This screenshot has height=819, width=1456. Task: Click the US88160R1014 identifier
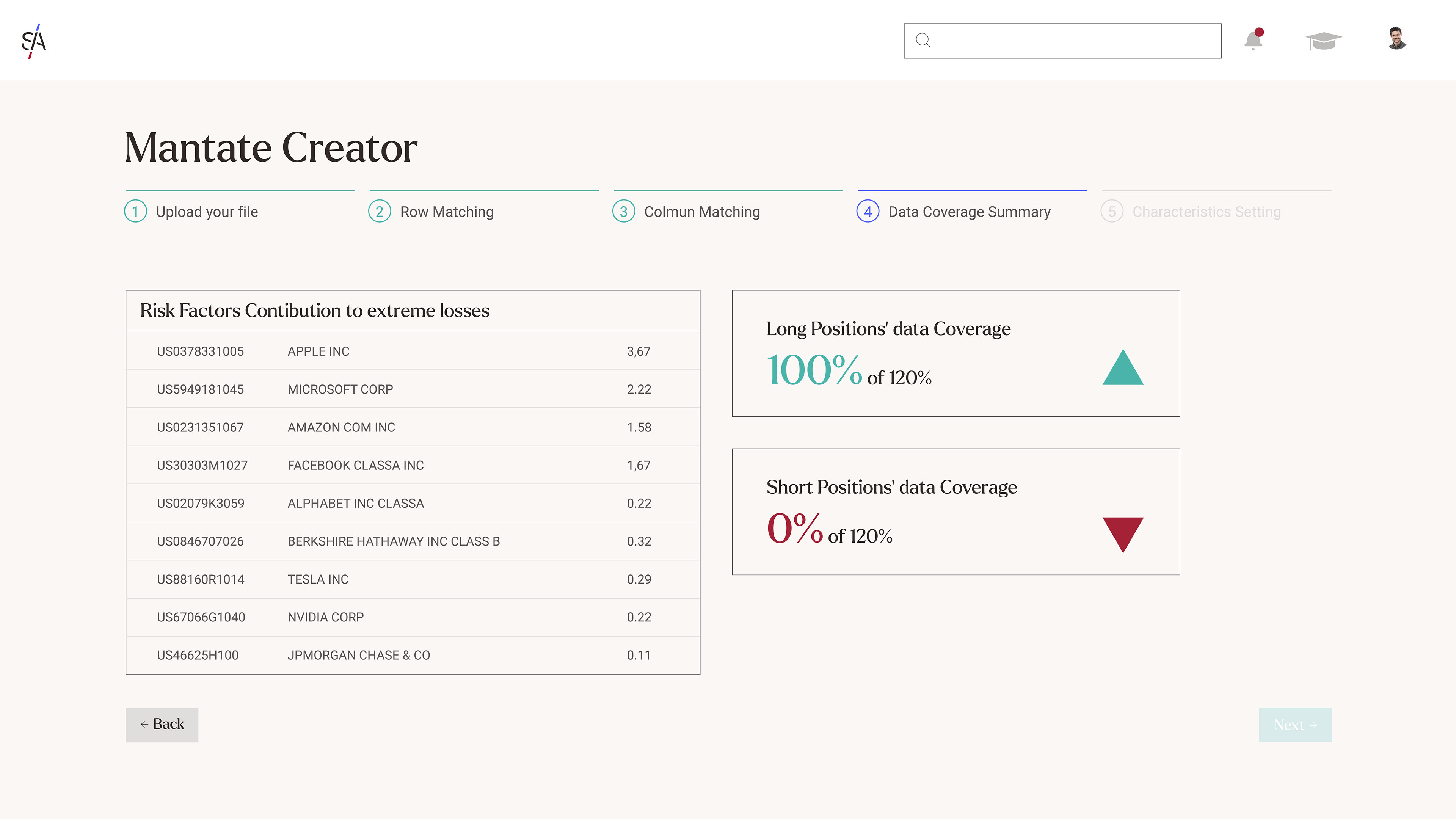pos(201,579)
